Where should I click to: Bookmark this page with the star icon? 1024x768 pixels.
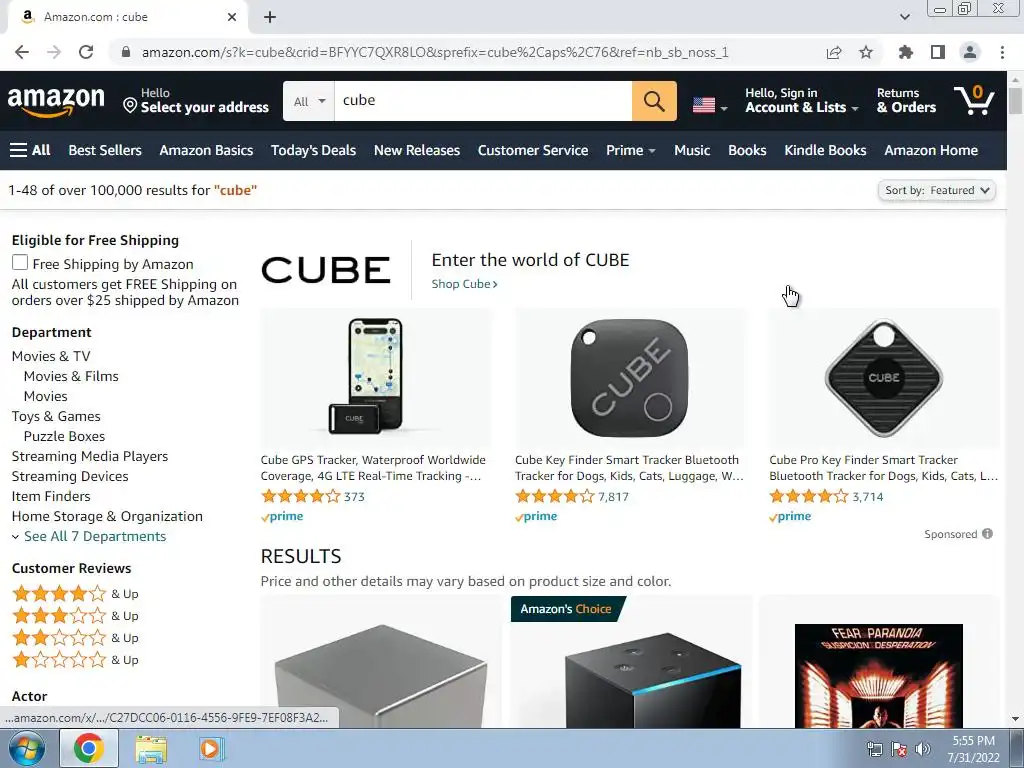click(866, 52)
